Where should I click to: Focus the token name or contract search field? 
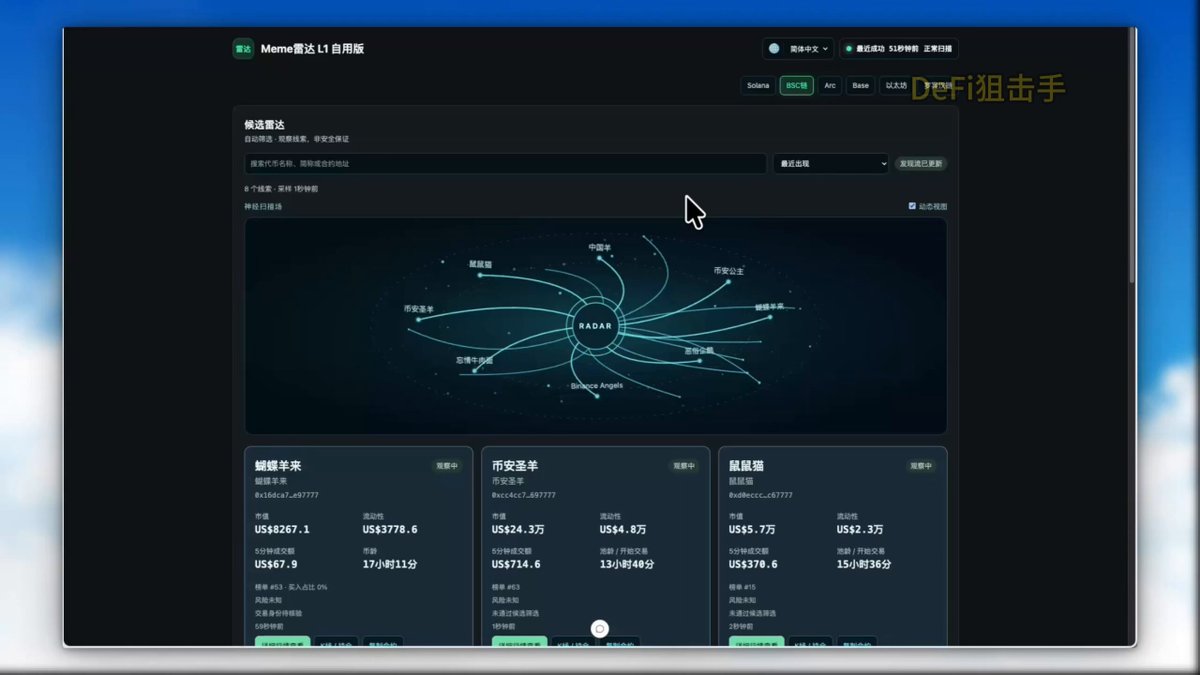click(506, 163)
